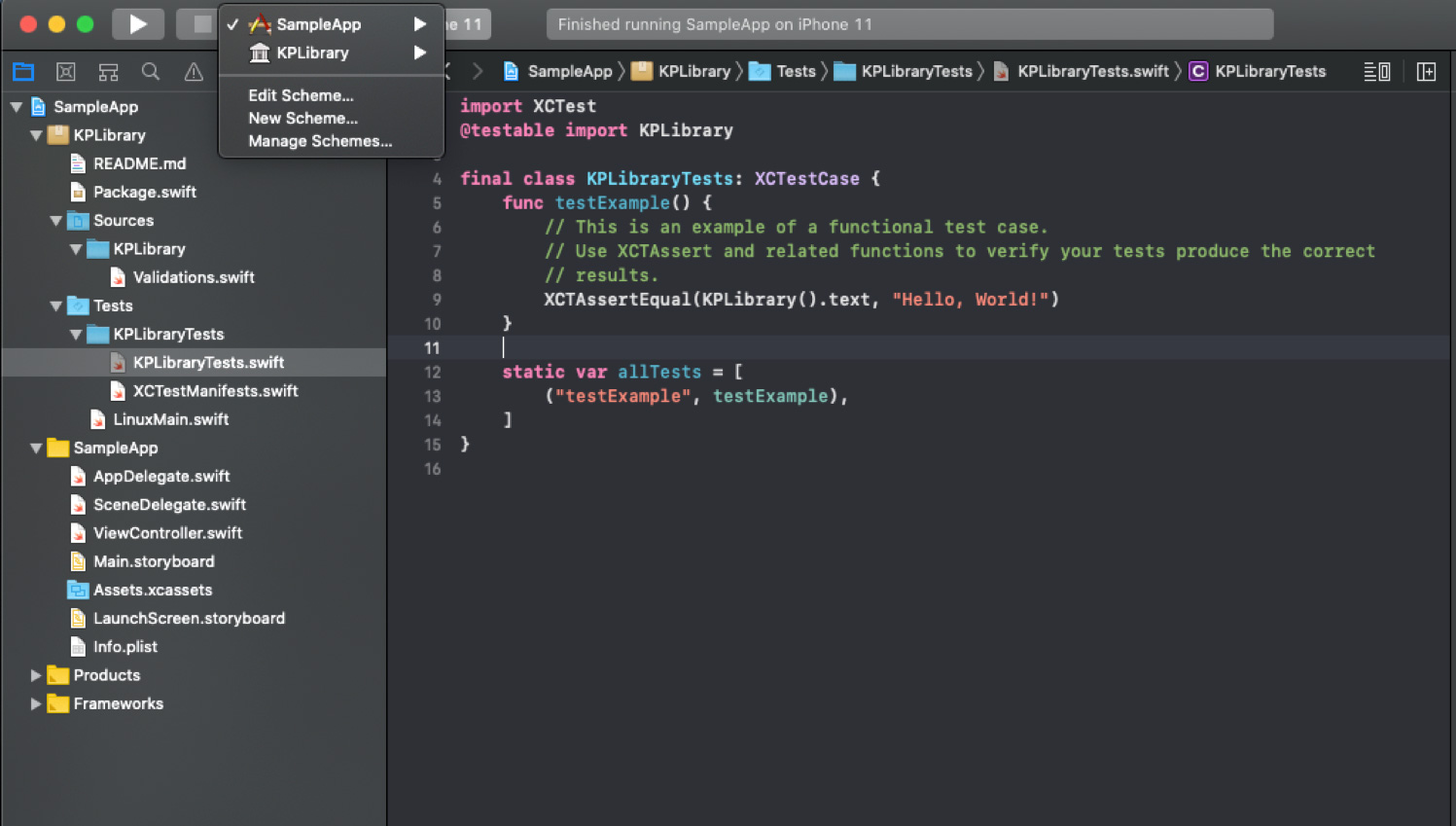Add editor on right icon
The height and width of the screenshot is (826, 1456).
1426,71
